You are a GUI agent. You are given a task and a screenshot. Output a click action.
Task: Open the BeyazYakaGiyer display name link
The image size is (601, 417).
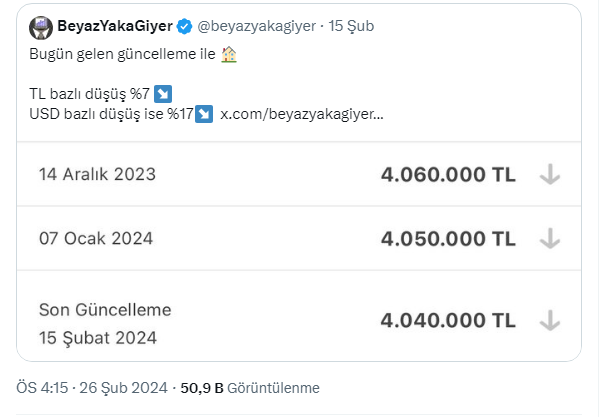click(116, 27)
